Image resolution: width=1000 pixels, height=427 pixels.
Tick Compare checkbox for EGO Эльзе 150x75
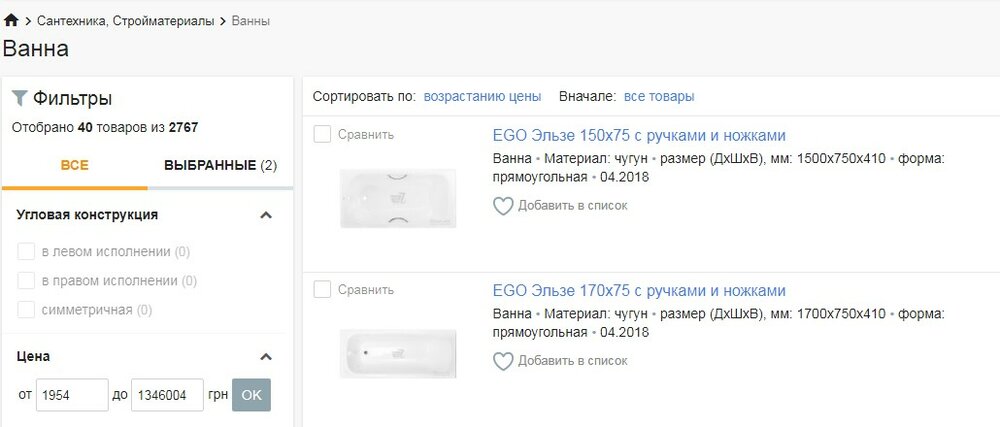[x=322, y=134]
